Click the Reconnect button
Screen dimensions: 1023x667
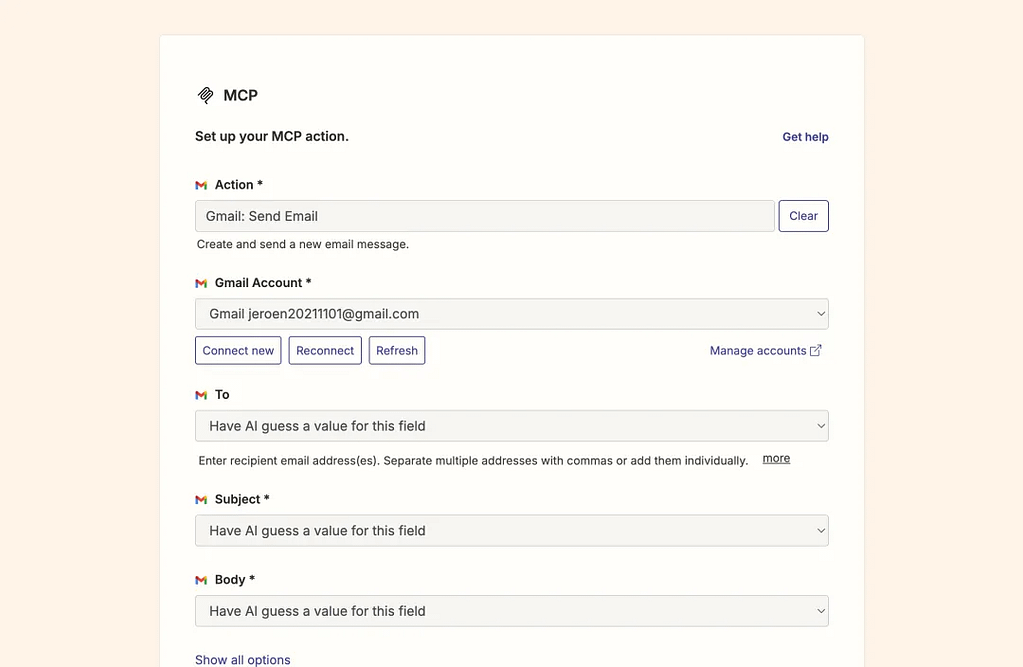pos(325,351)
